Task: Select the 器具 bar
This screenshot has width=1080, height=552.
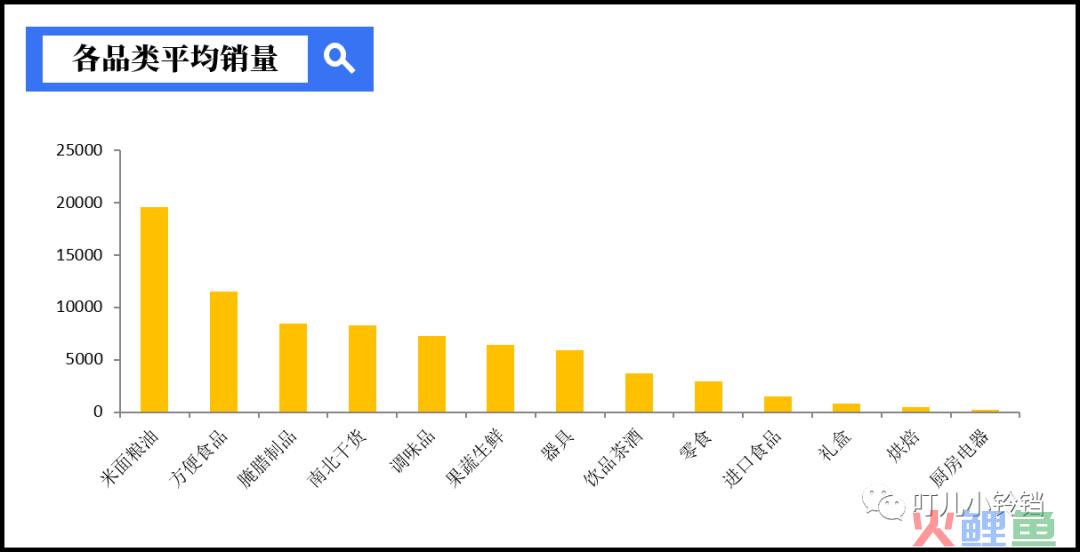Action: [570, 381]
